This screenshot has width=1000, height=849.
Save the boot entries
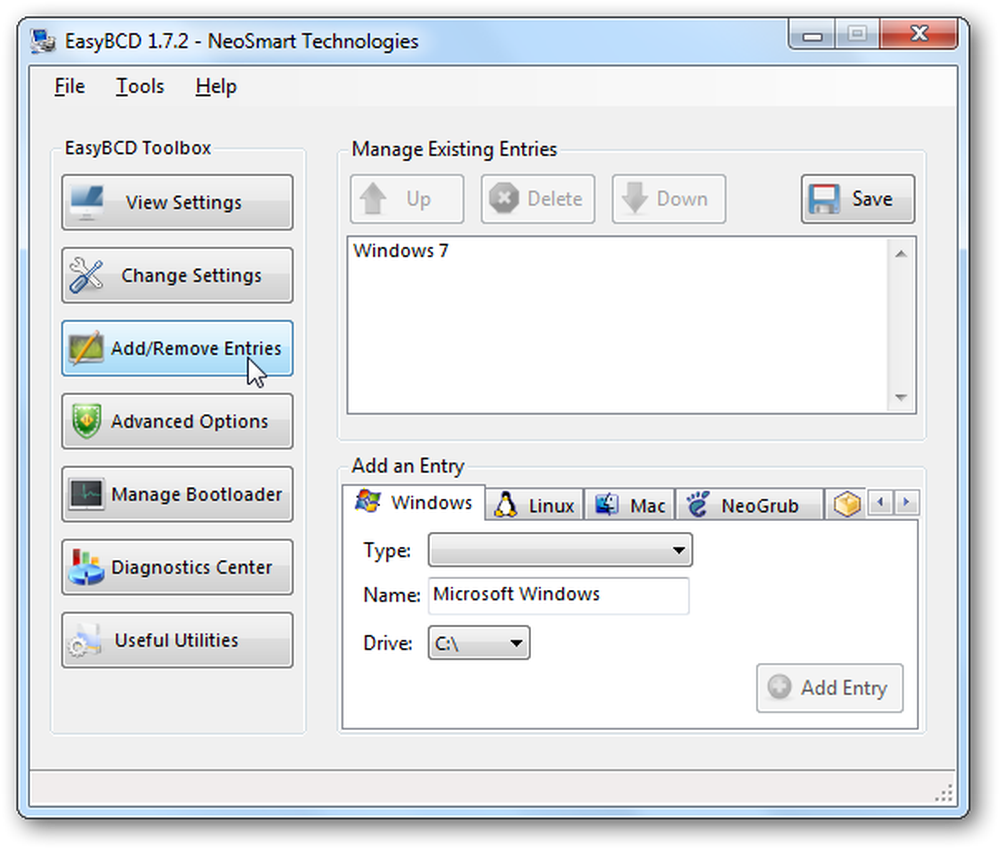[x=858, y=199]
